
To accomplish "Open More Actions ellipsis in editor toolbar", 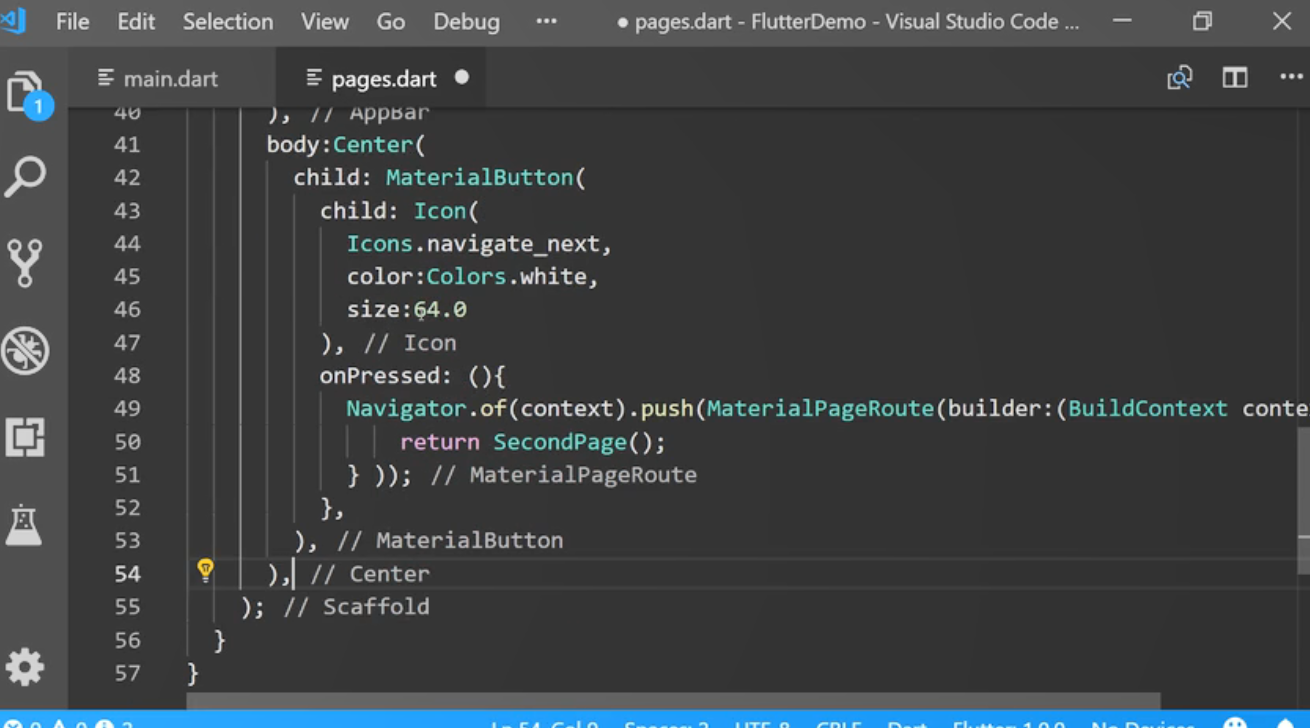I will [1291, 78].
